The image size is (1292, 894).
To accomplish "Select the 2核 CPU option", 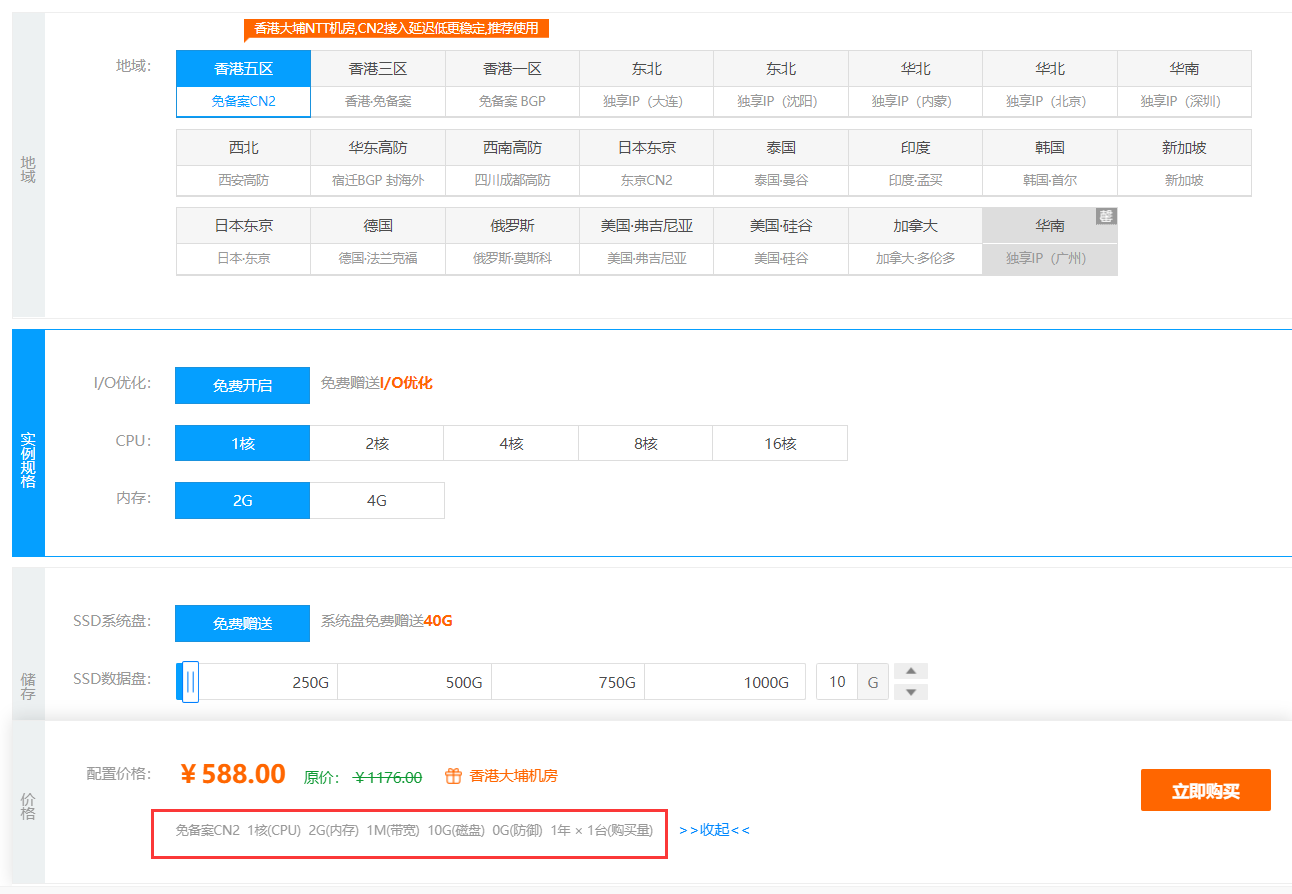I will pyautogui.click(x=377, y=443).
